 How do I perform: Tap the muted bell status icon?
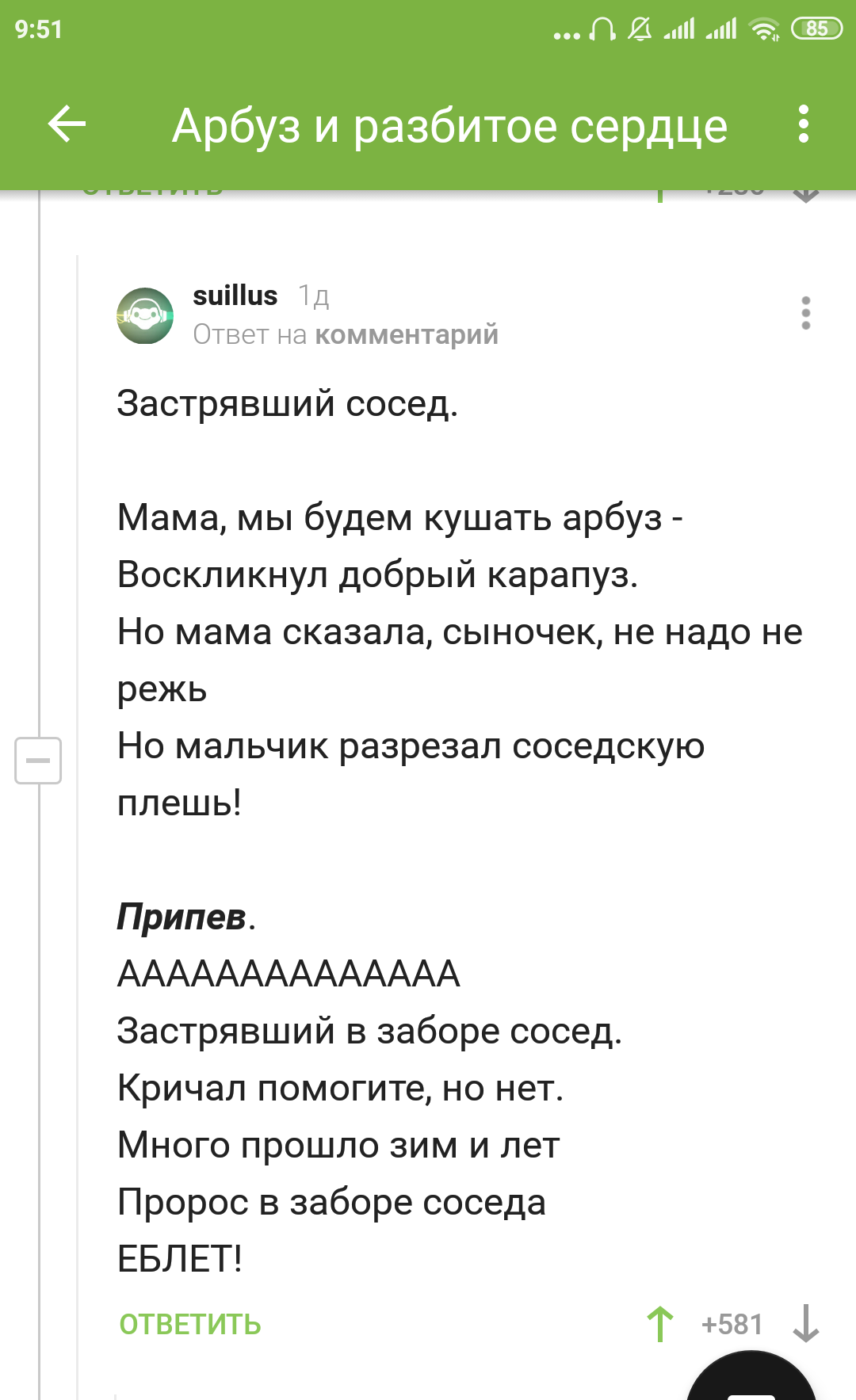coord(640,29)
